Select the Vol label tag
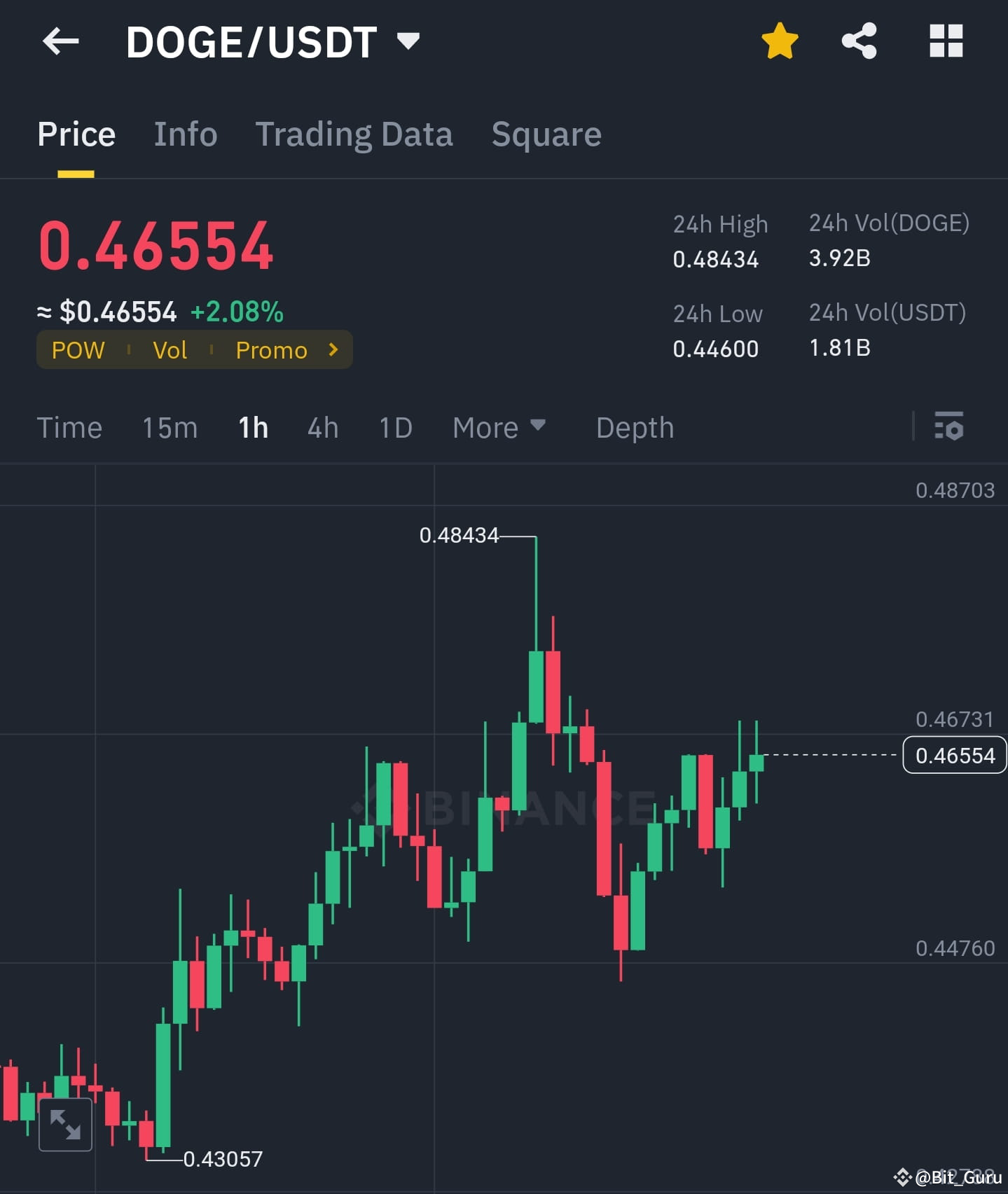This screenshot has width=1008, height=1194. coord(170,349)
